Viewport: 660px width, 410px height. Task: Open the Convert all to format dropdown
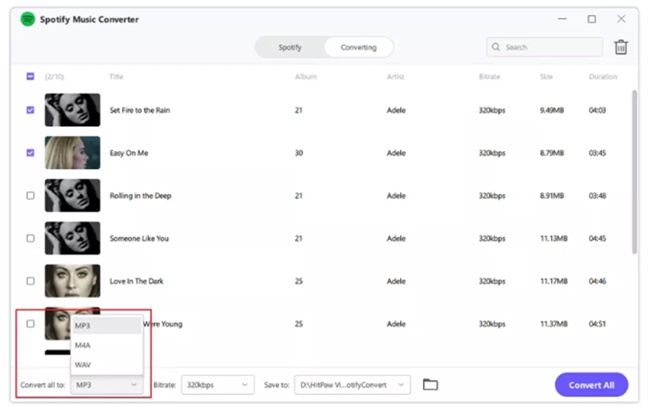coord(107,384)
